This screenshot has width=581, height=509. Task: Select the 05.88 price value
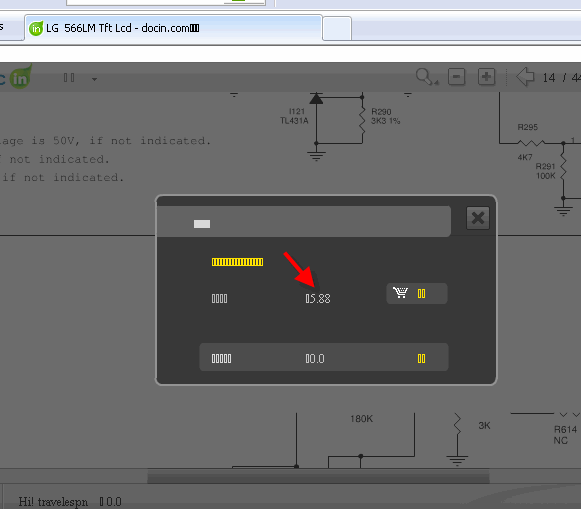coord(318,299)
